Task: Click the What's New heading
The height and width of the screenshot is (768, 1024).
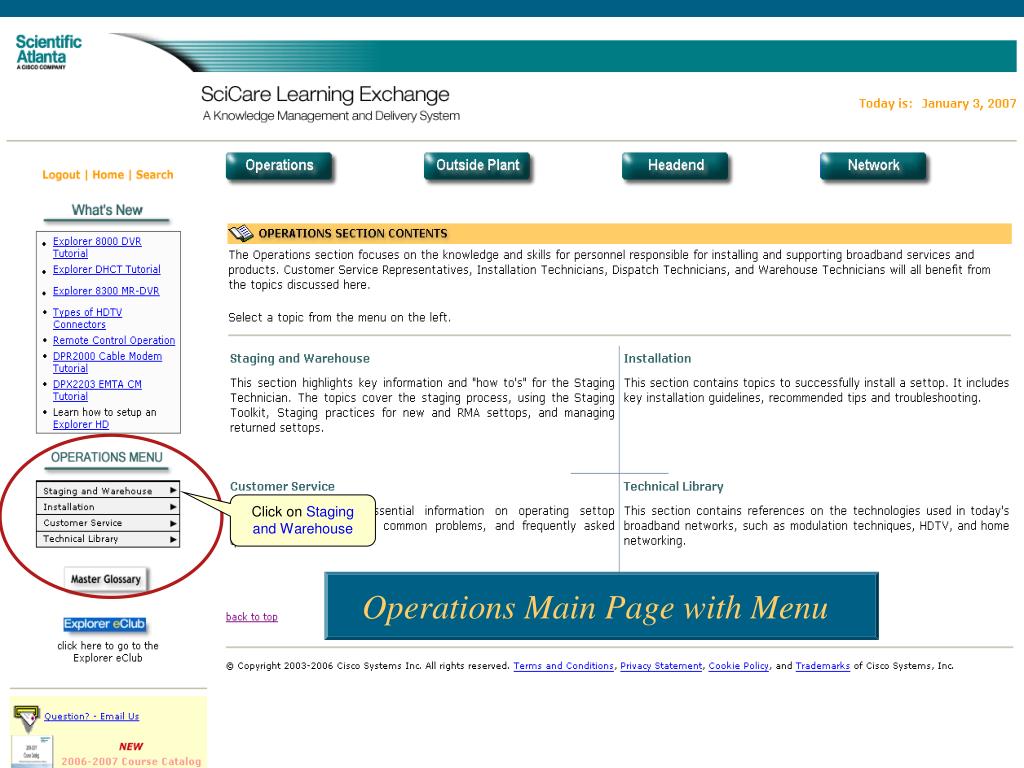Action: point(107,210)
